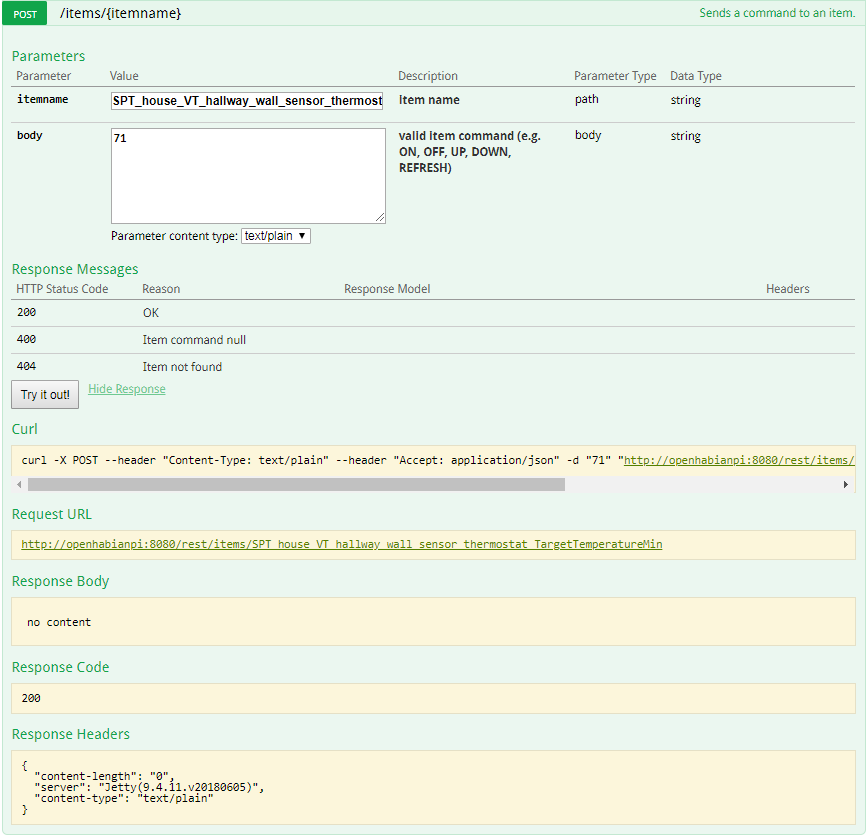Click the green POST method badge
This screenshot has width=867, height=836.
pos(25,14)
